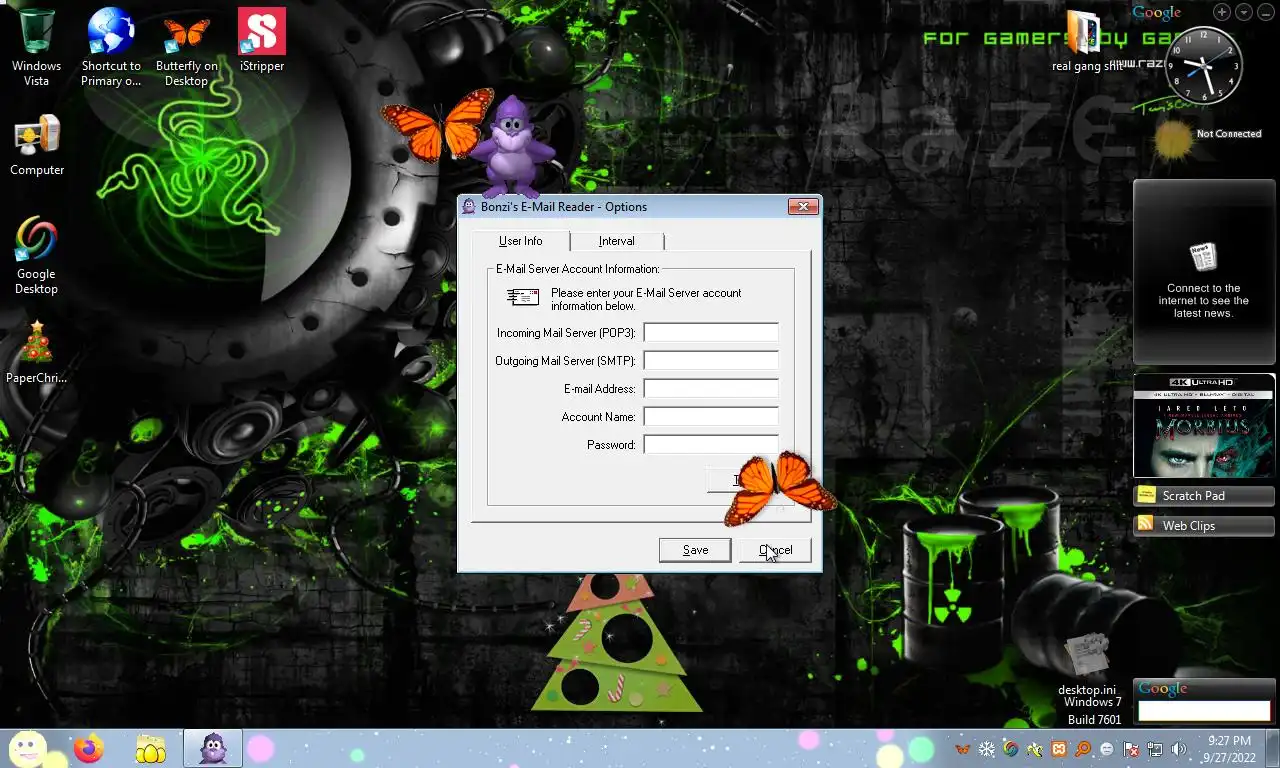
Task: Close Bonzi's E-Mail Reader Options dialog
Action: (803, 207)
